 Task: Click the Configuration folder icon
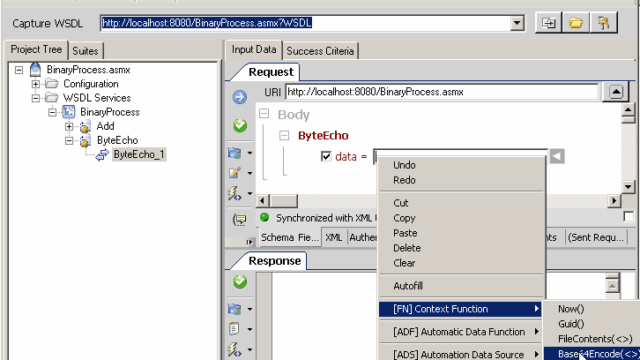click(51, 84)
